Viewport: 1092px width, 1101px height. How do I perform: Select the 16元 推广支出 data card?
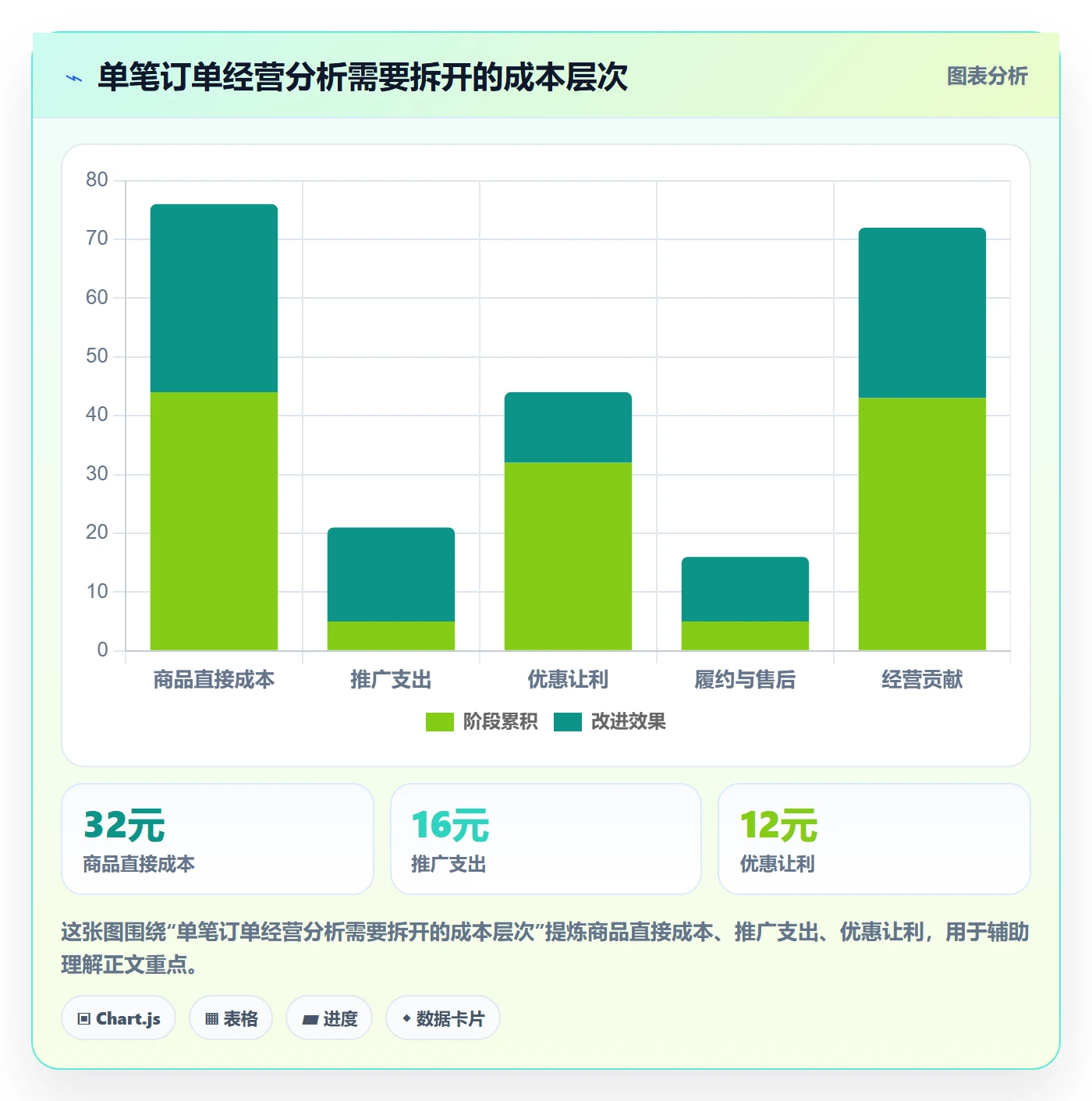546,839
